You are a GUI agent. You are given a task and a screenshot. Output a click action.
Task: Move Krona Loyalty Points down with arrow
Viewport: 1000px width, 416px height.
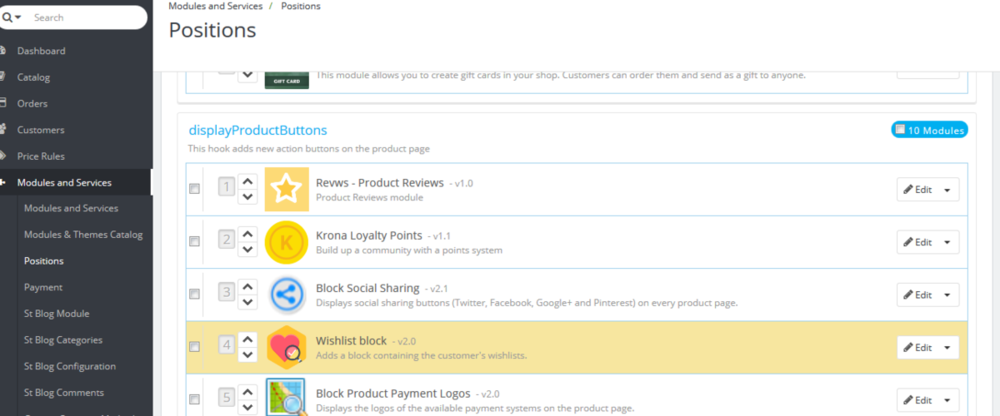249,249
